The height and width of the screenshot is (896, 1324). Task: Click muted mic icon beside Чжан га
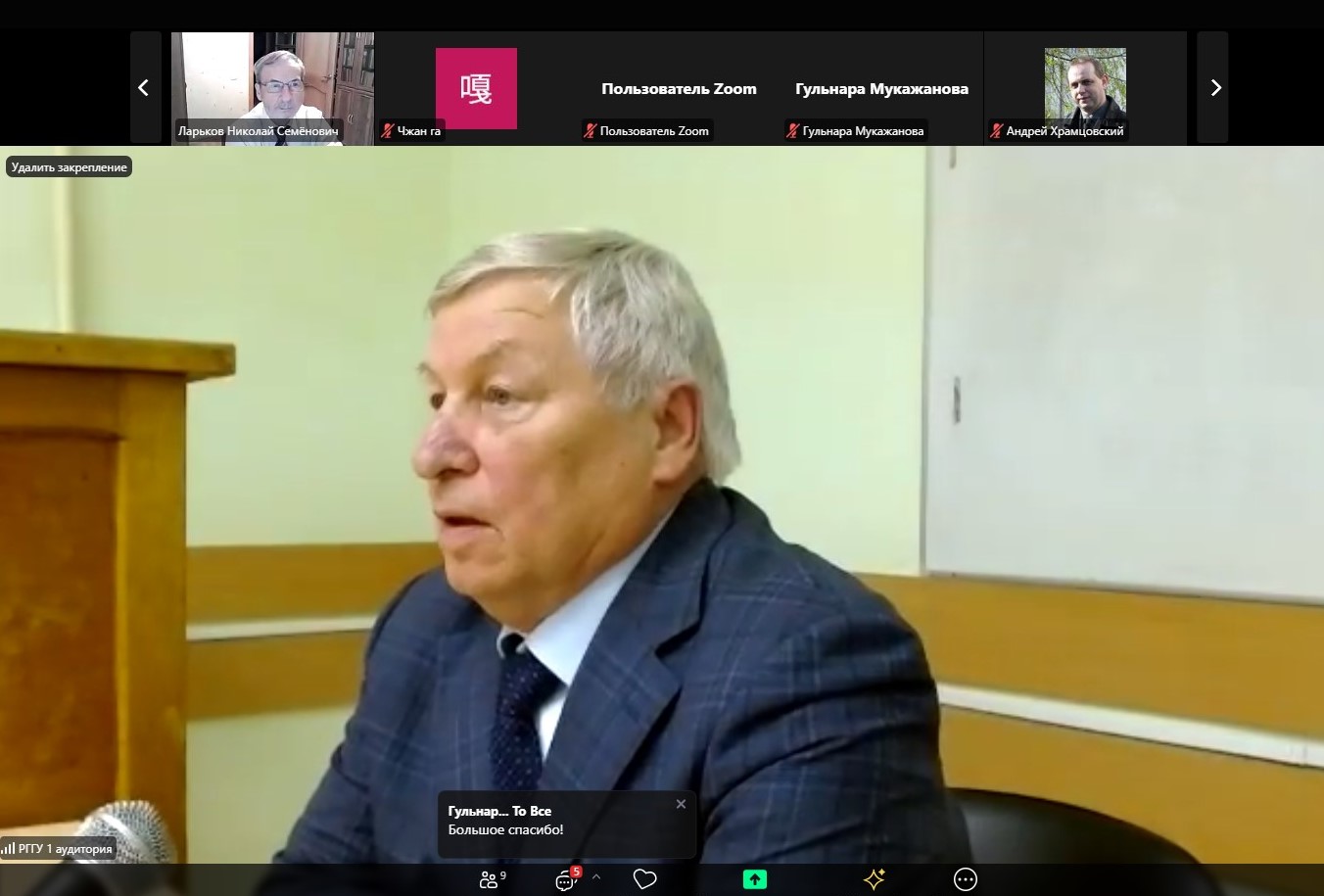388,131
